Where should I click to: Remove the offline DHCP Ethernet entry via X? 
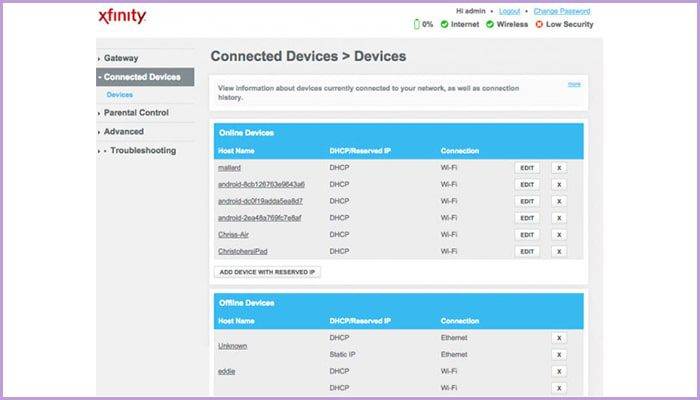click(559, 338)
